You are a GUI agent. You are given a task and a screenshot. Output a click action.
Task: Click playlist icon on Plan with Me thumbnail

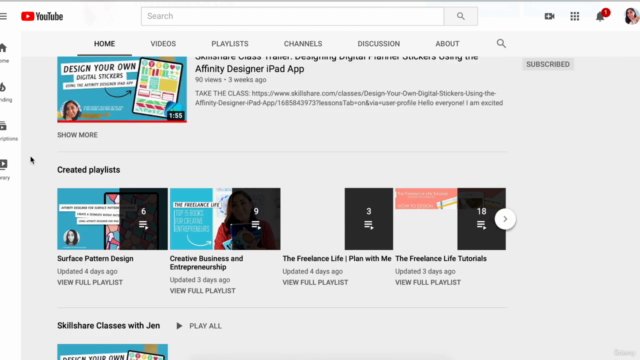click(369, 224)
